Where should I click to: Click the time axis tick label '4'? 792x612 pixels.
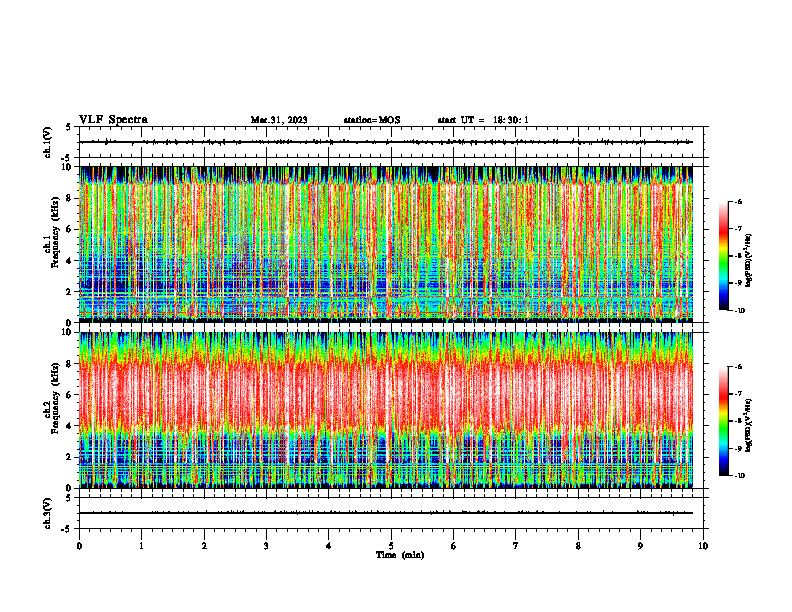[329, 546]
